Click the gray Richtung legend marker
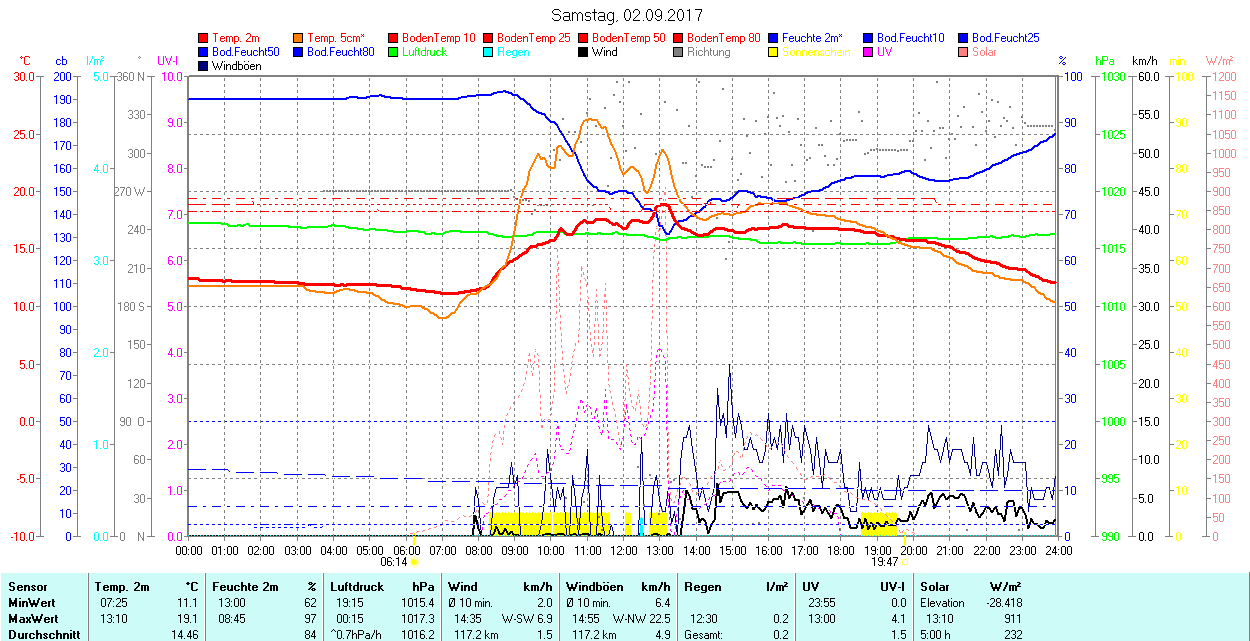 [679, 52]
